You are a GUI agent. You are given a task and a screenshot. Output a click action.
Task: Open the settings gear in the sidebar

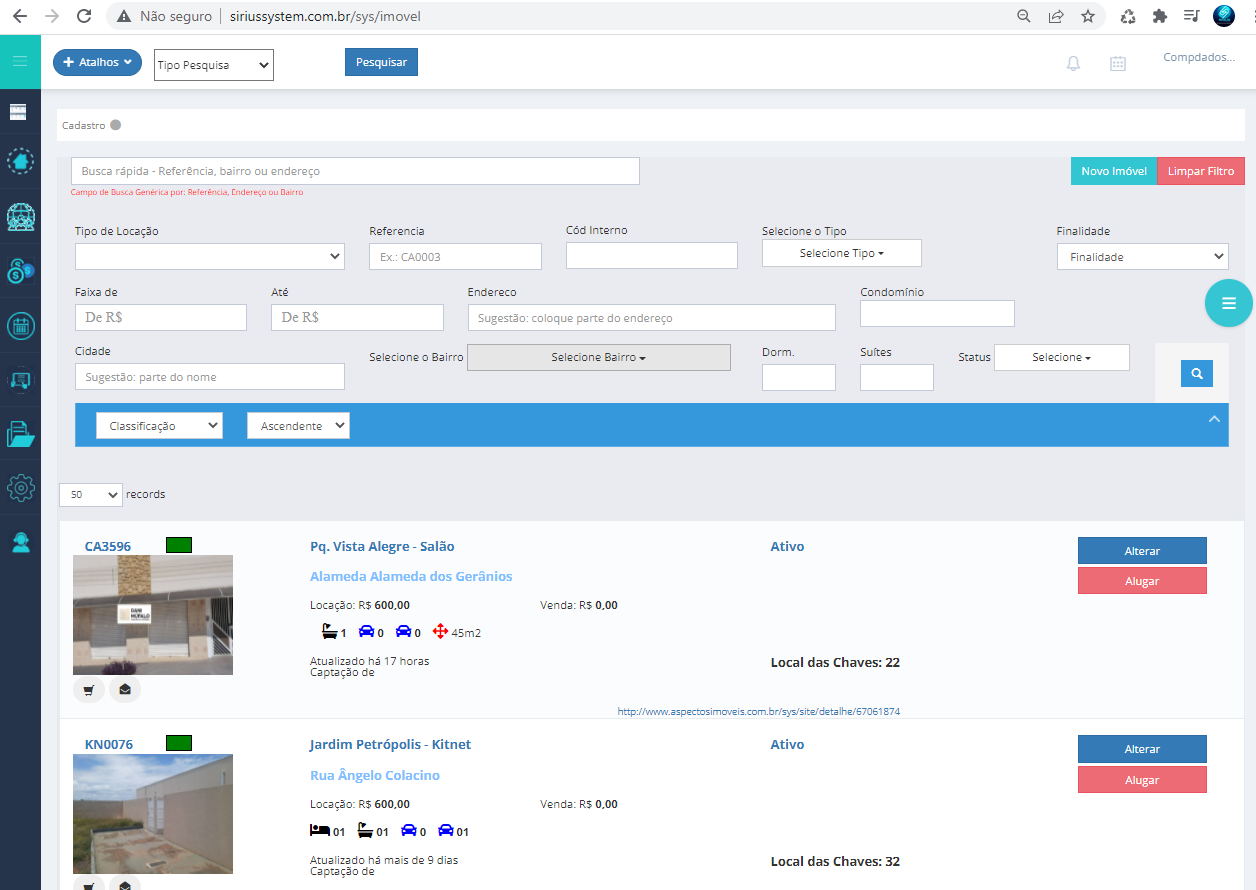click(20, 488)
